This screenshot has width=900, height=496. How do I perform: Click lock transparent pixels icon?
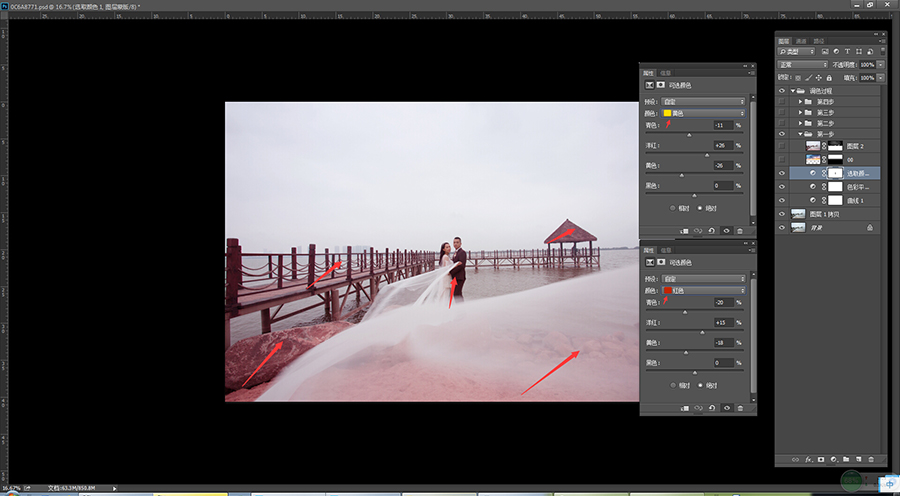point(798,78)
